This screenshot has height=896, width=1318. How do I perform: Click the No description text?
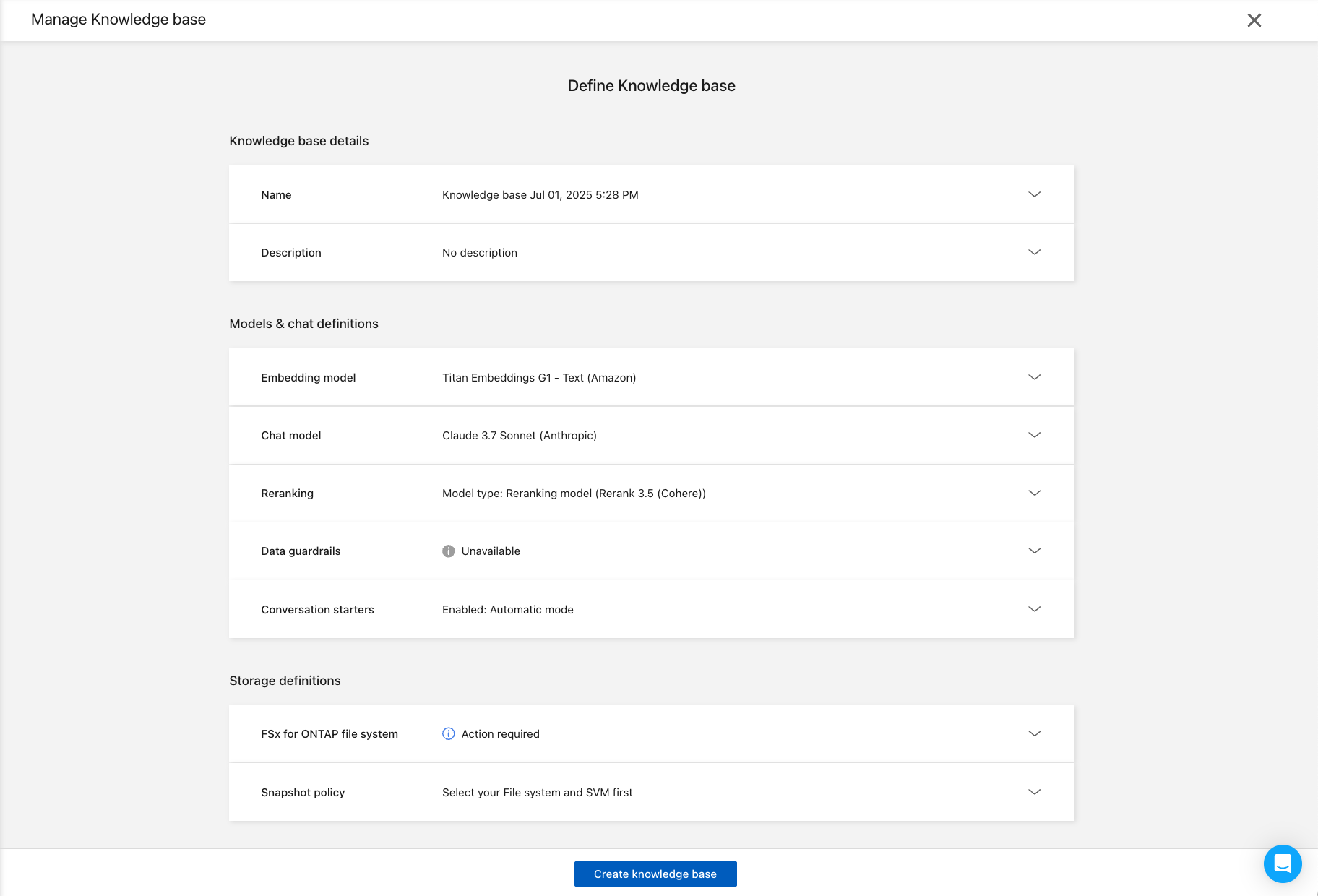tap(479, 253)
